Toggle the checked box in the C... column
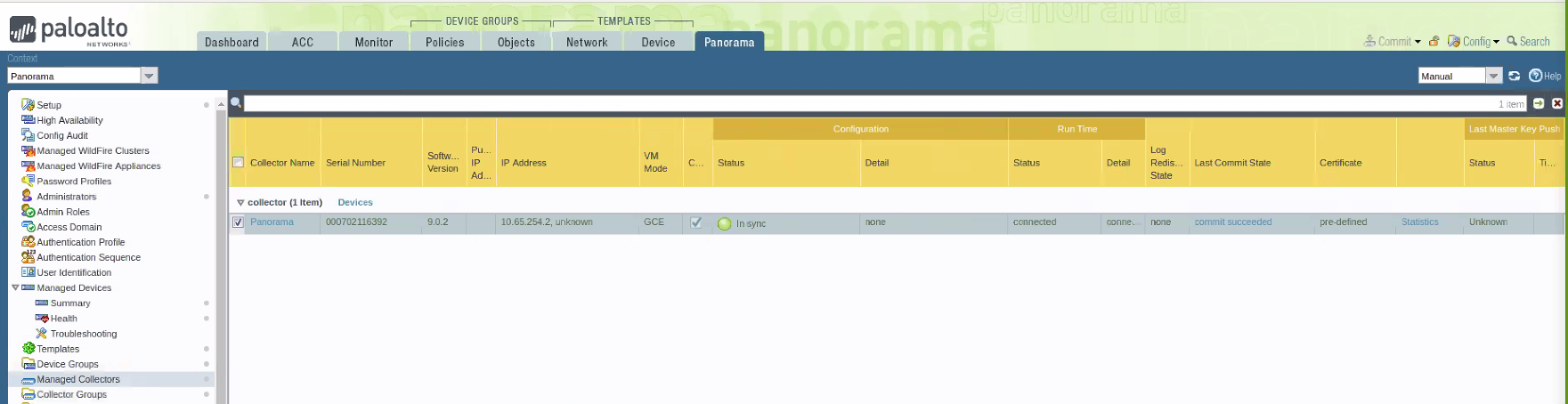This screenshot has width=1568, height=404. coord(696,222)
